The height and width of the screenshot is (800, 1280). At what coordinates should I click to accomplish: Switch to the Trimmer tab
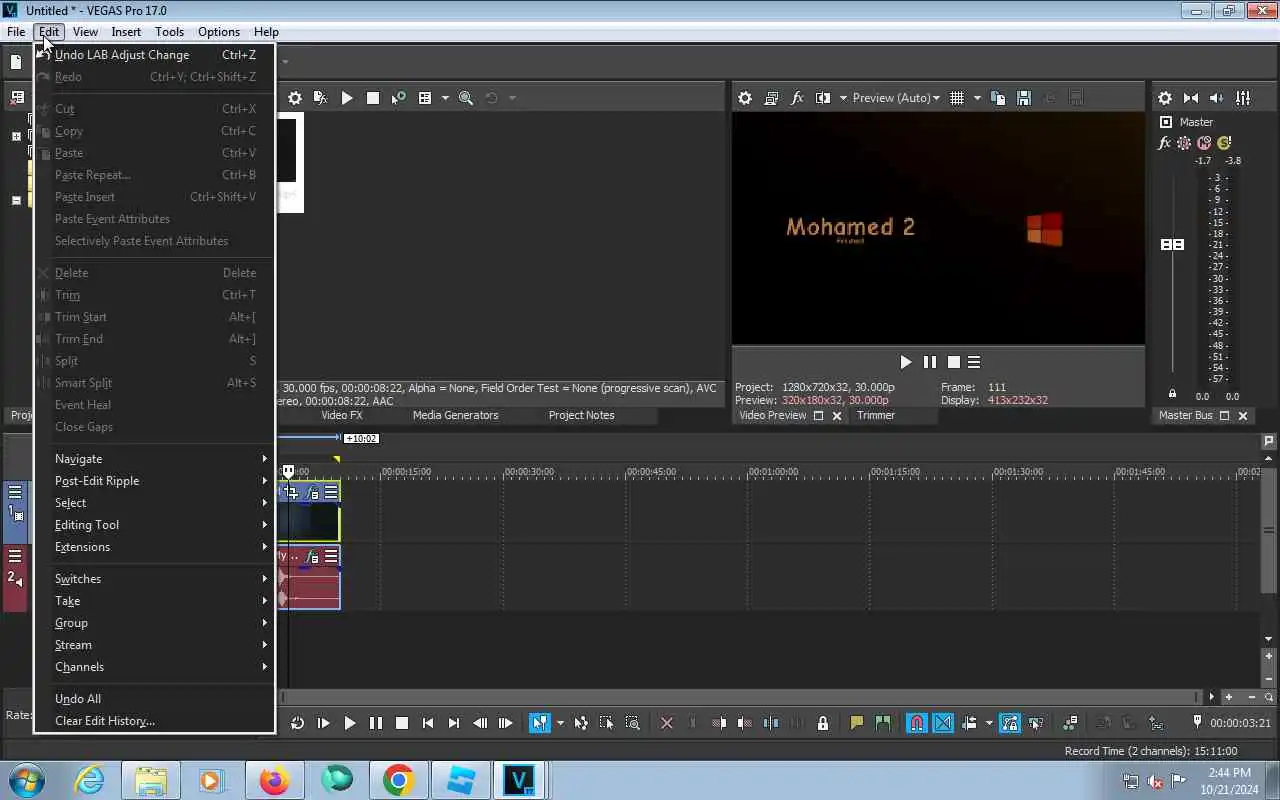[x=876, y=415]
